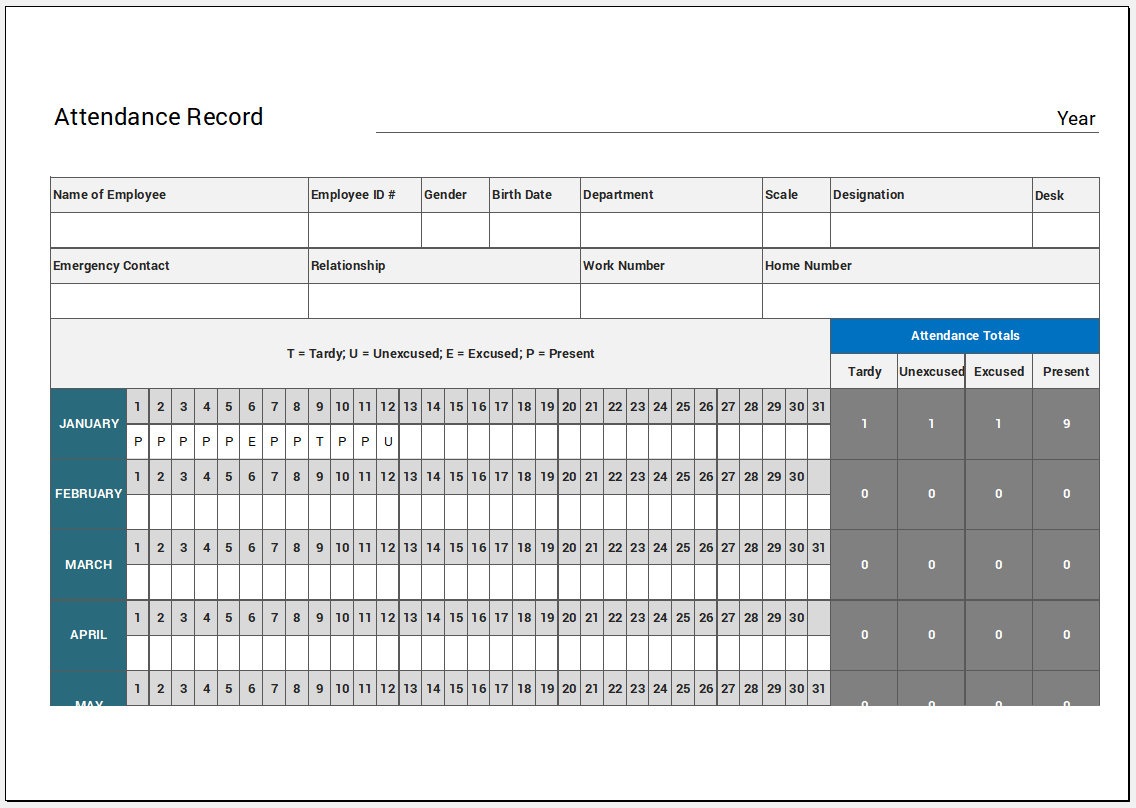Select the empty cell under January 13
Screen dimensions: 1136x808
coord(410,441)
